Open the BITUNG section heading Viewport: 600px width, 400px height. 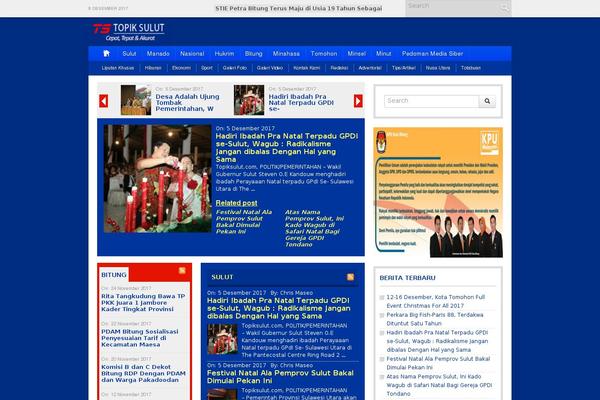click(114, 275)
